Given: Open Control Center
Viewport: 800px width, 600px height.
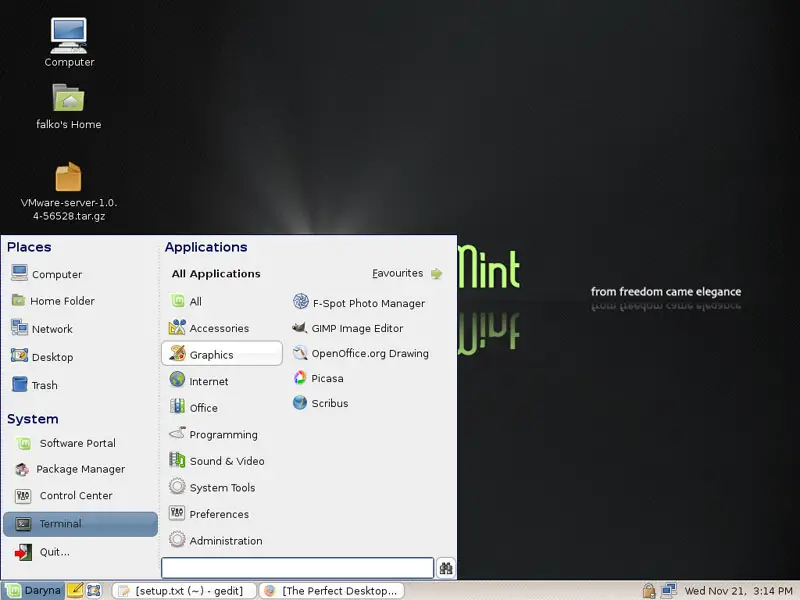Looking at the screenshot, I should point(80,495).
